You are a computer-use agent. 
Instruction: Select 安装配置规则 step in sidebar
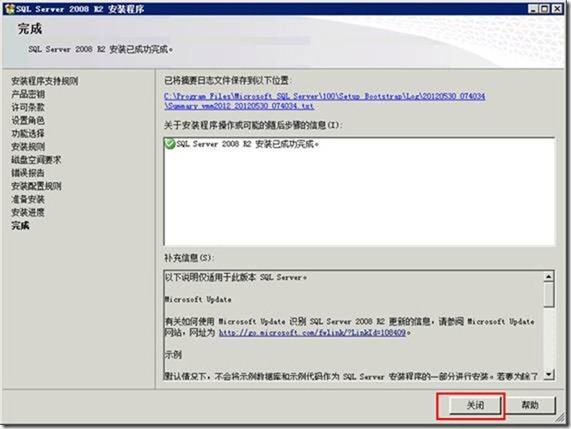[x=36, y=186]
